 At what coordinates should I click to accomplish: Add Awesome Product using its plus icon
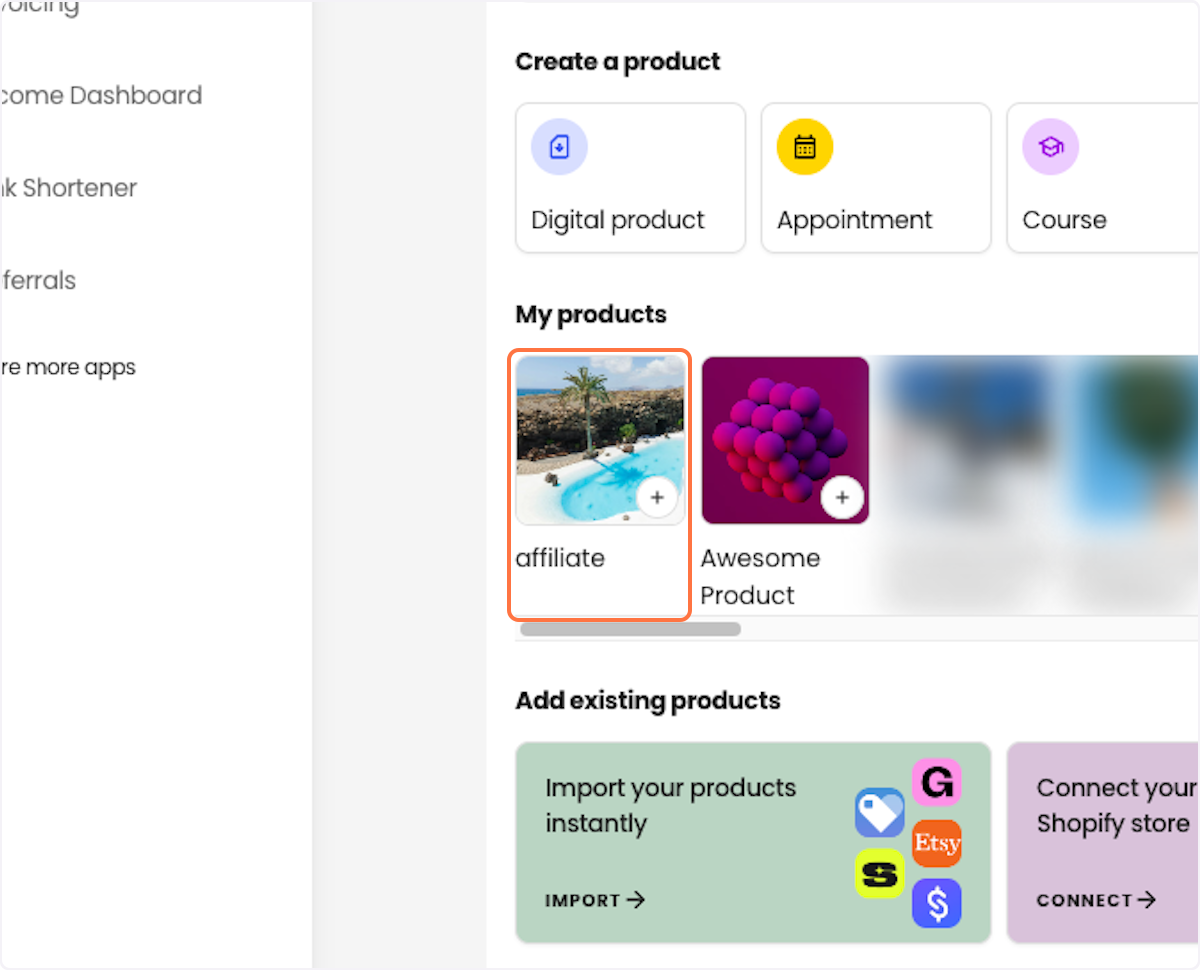842,497
